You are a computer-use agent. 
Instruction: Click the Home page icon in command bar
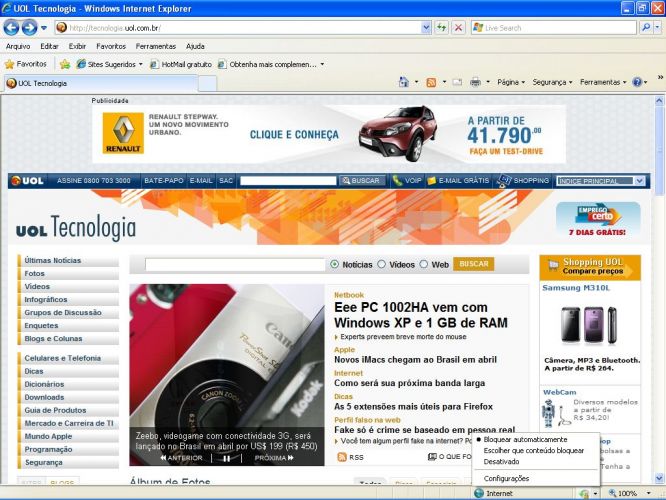404,82
